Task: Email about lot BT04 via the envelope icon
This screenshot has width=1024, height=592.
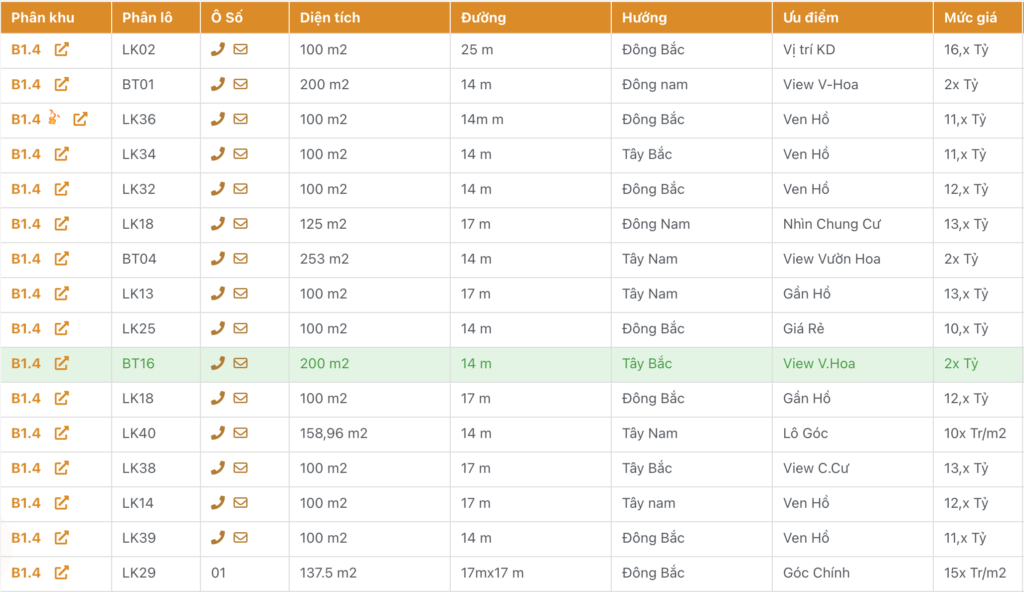Action: click(x=241, y=259)
